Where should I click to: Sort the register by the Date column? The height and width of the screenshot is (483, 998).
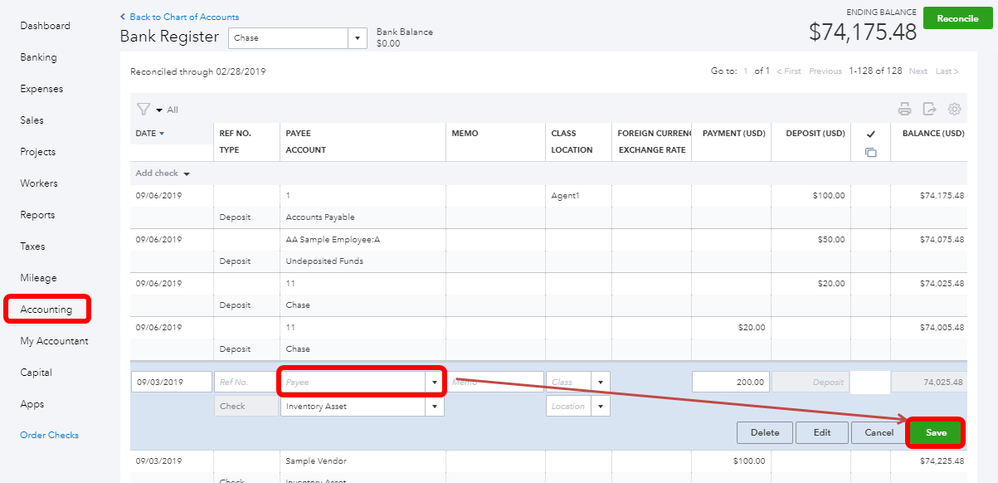tap(150, 133)
